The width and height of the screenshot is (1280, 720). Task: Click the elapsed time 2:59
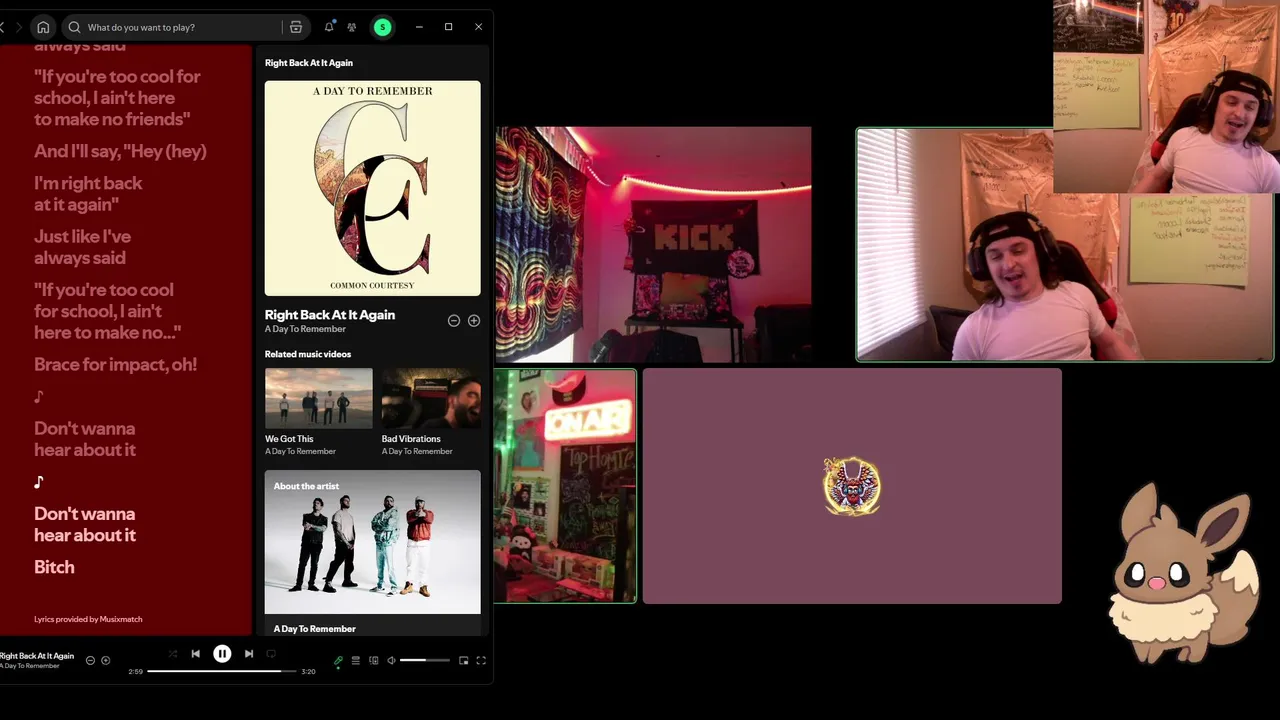click(x=136, y=672)
